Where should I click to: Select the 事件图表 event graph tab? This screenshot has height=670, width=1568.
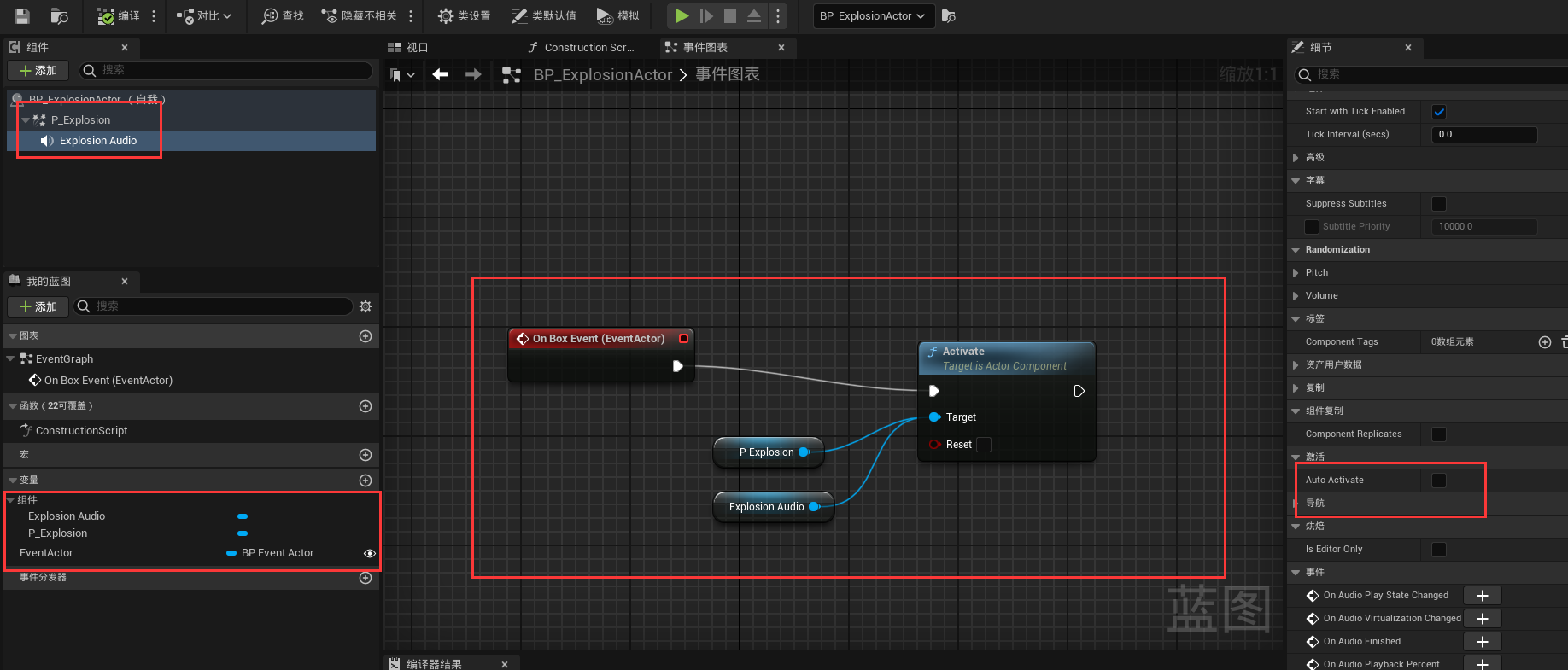point(705,48)
